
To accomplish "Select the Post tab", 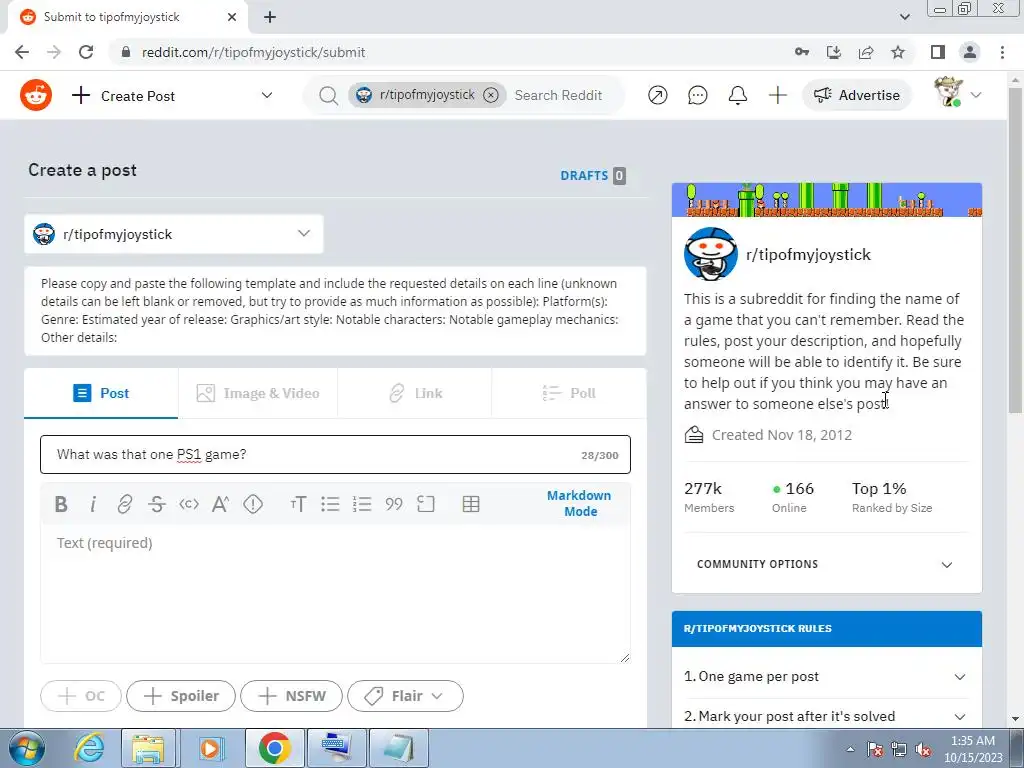I will [101, 393].
